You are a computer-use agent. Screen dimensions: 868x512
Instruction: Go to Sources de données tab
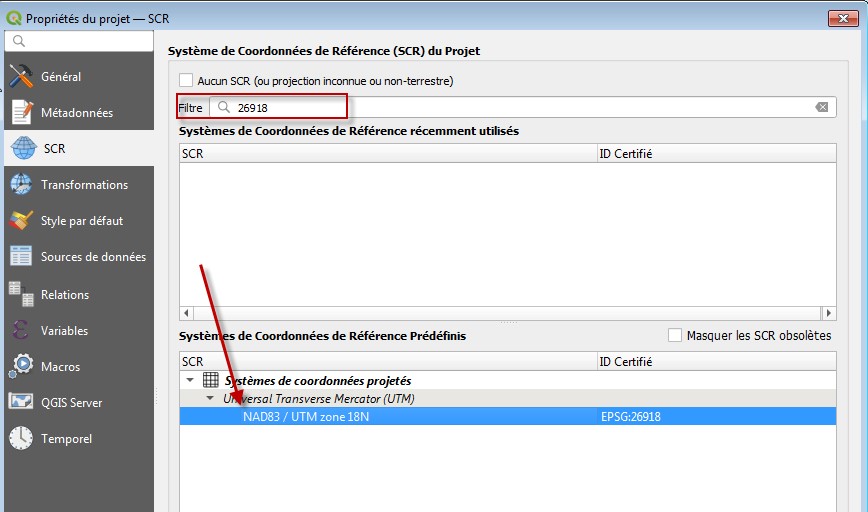tap(79, 256)
